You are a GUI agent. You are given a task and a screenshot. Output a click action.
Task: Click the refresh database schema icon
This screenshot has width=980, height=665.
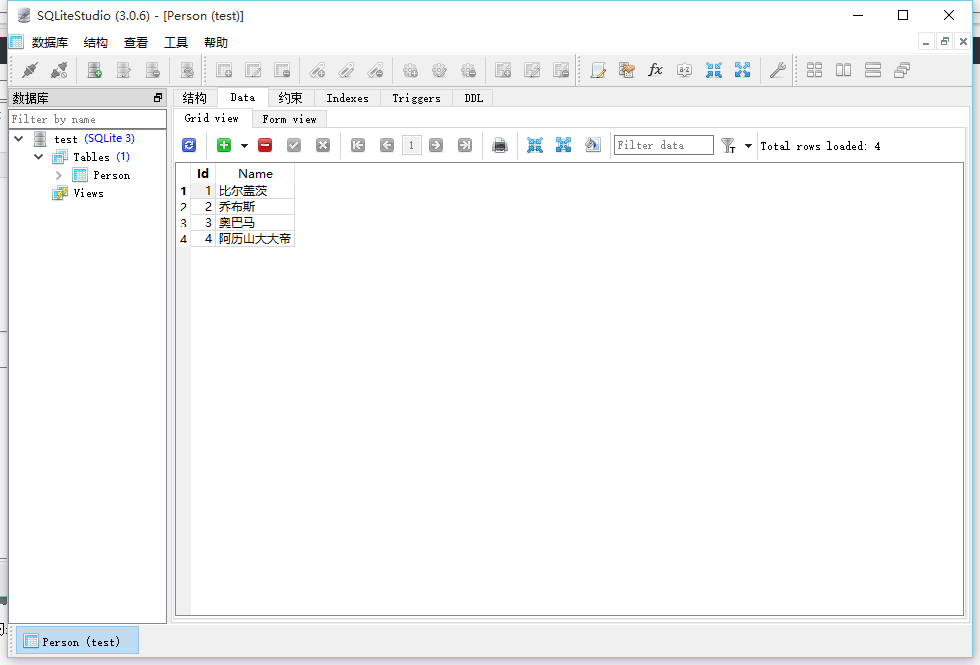pos(187,70)
